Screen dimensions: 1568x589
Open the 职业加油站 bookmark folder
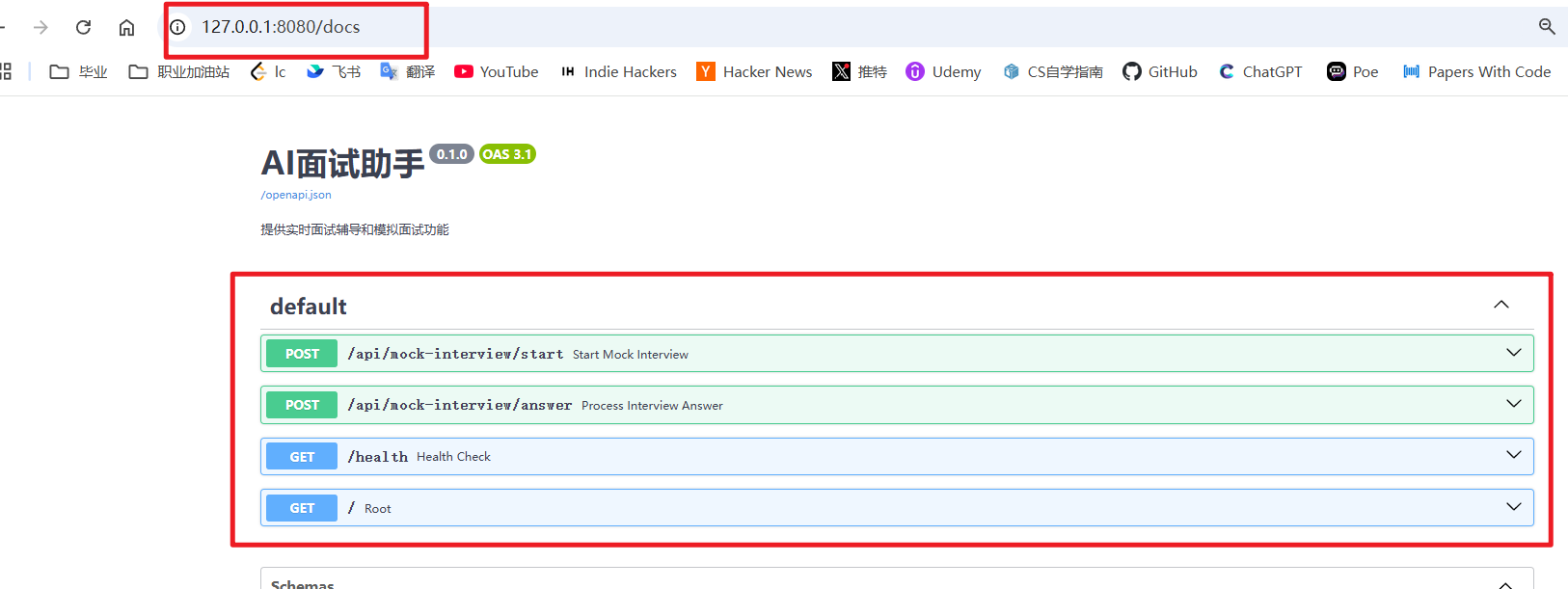point(179,71)
